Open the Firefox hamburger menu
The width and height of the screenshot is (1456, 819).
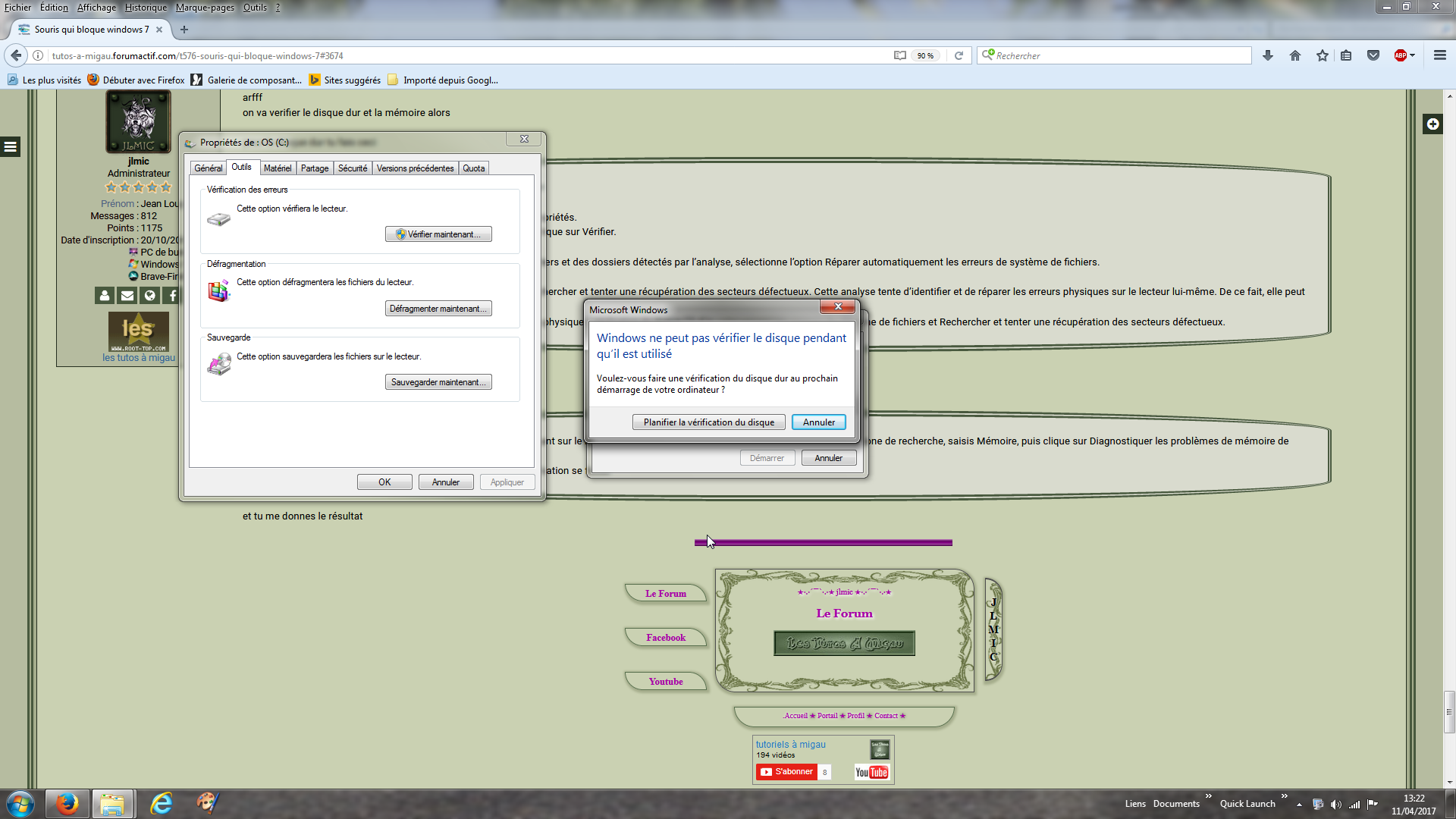(1439, 55)
